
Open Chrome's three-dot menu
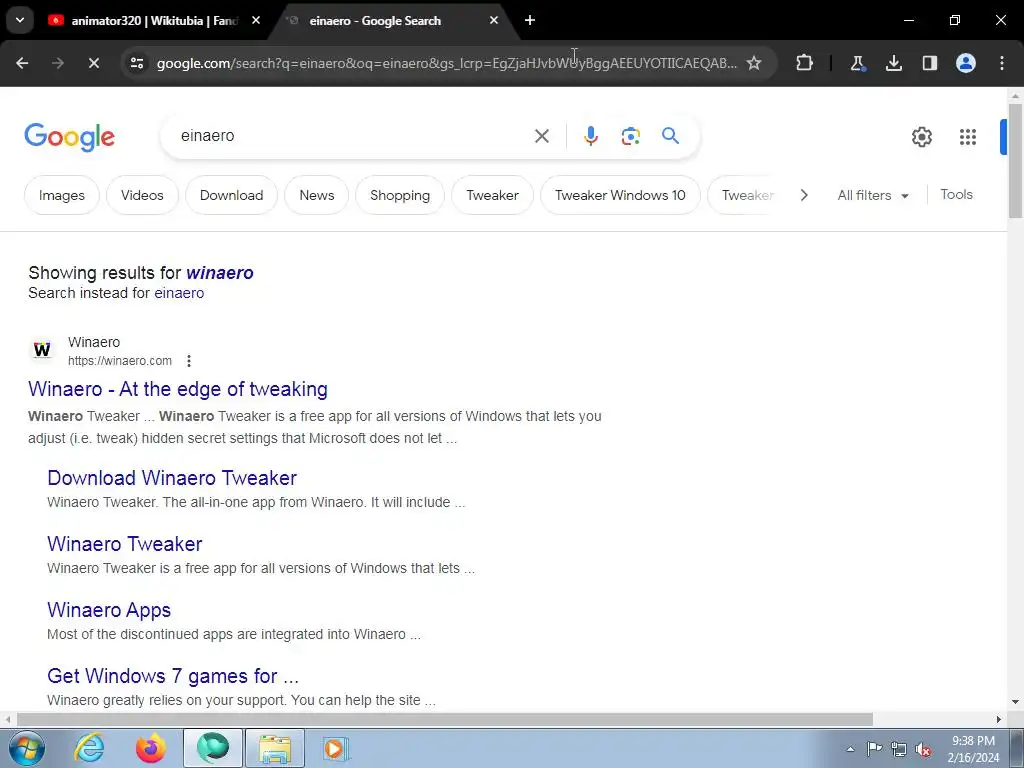[1002, 63]
